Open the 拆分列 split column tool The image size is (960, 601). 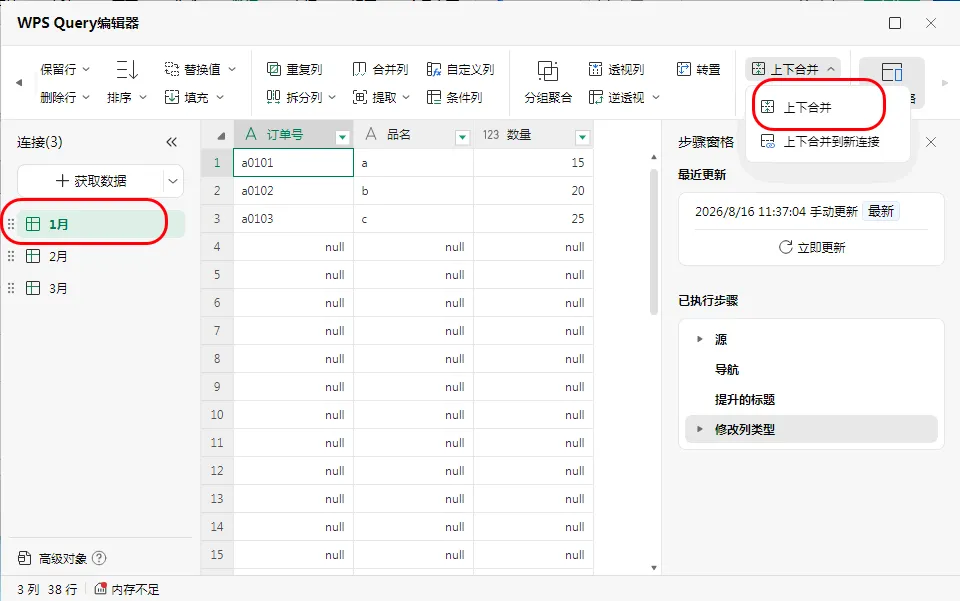(301, 97)
